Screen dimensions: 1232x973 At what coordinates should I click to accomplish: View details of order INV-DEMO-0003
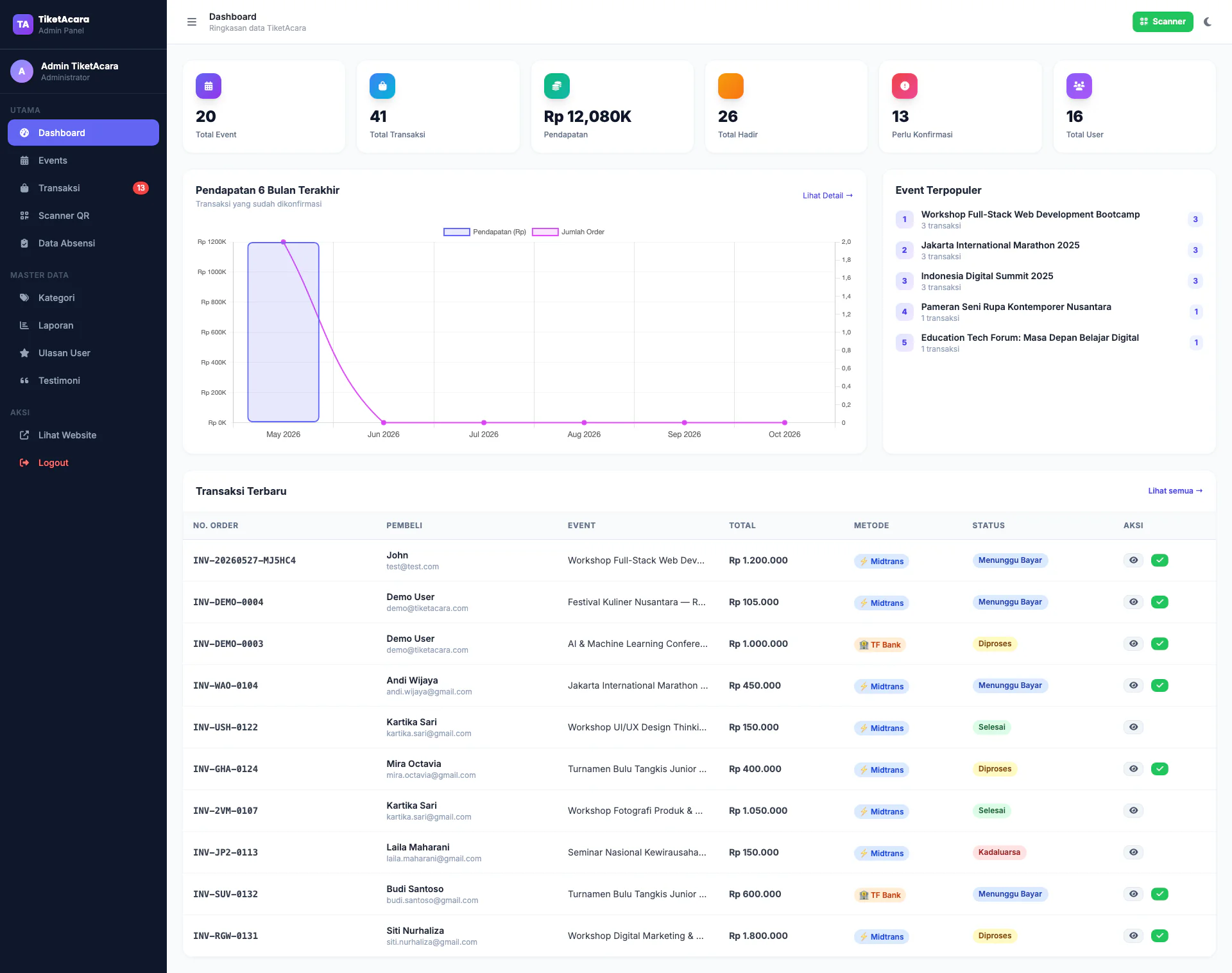[1134, 644]
